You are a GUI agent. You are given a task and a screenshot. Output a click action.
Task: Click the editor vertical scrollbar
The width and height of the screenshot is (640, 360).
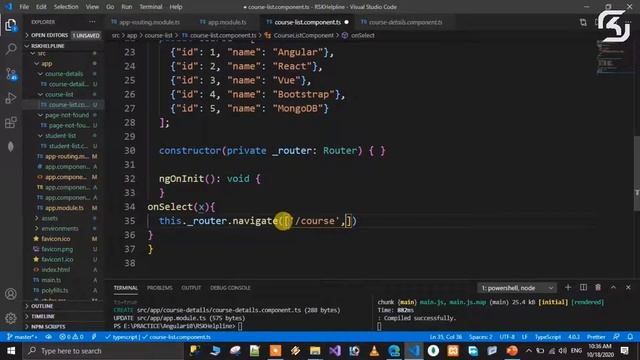coord(636,173)
